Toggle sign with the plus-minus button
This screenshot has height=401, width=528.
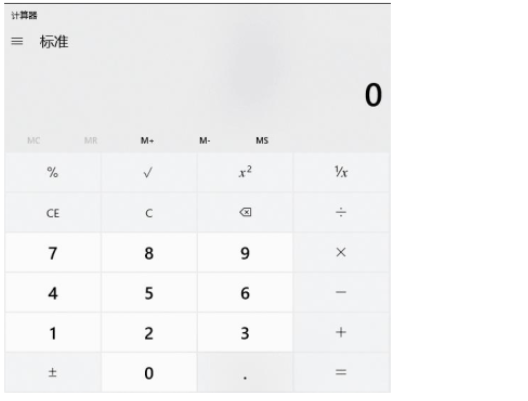(53, 373)
